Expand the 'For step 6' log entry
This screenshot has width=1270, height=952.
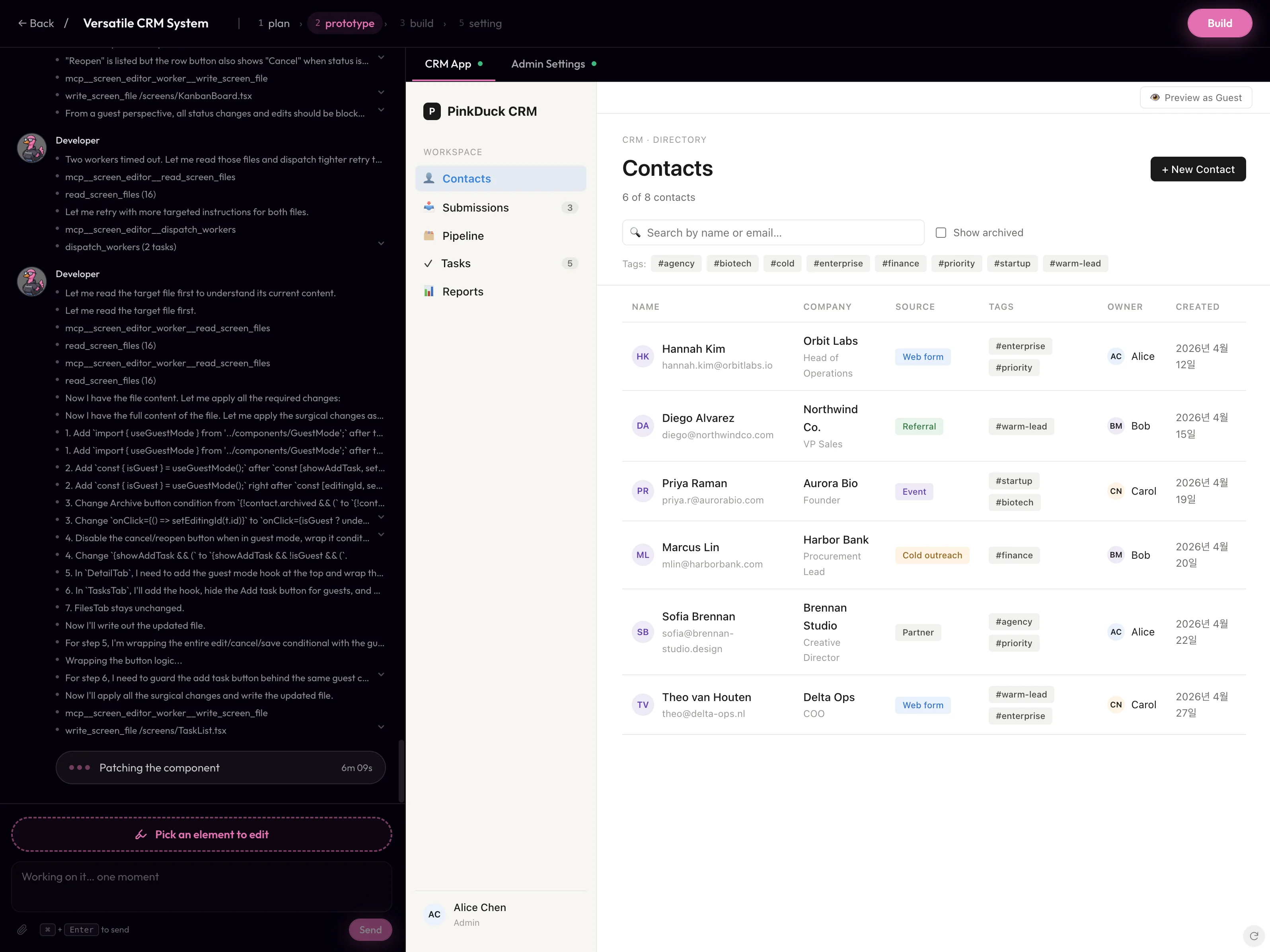[x=381, y=674]
